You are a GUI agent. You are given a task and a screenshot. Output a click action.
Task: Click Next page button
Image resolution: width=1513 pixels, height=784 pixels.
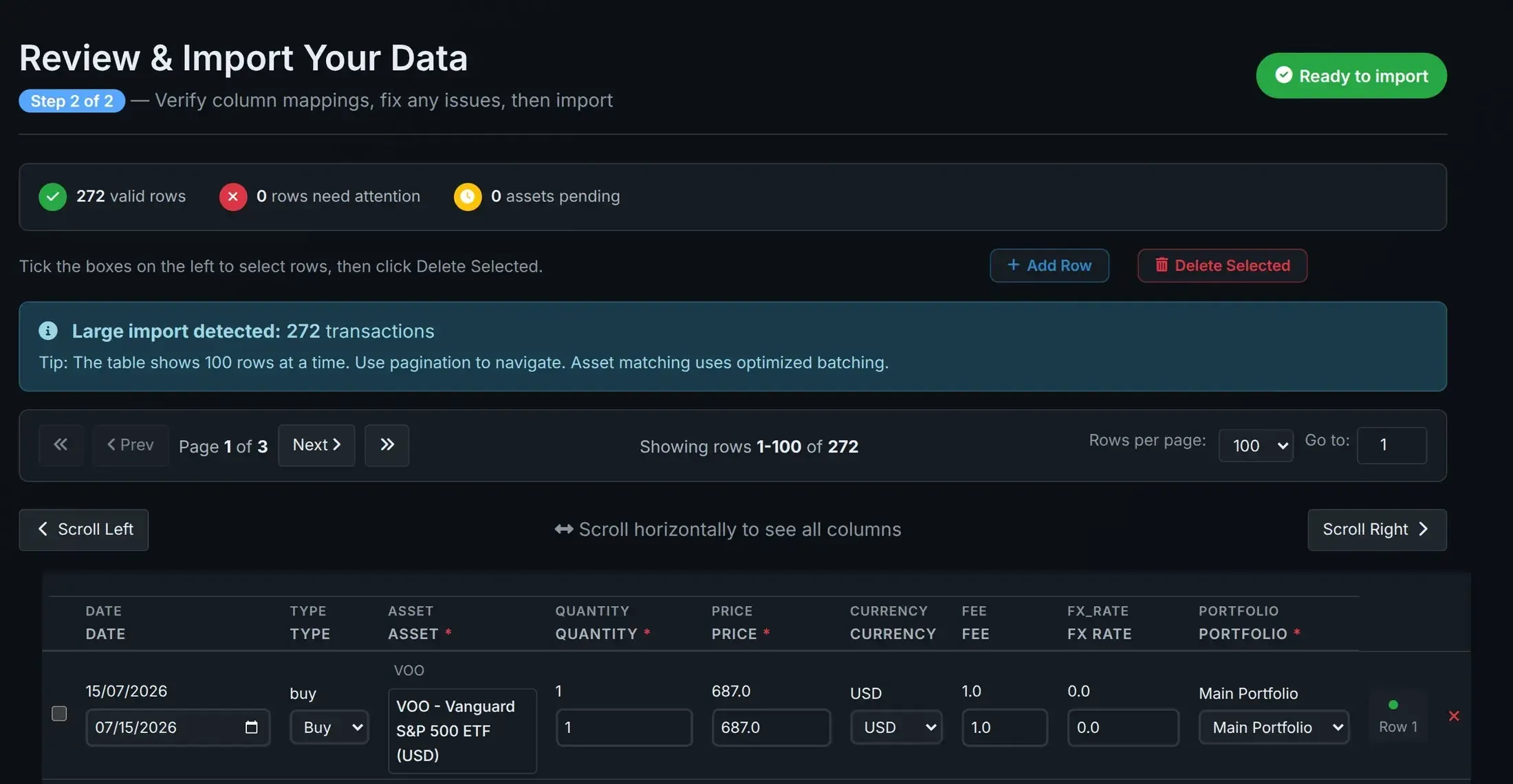316,445
